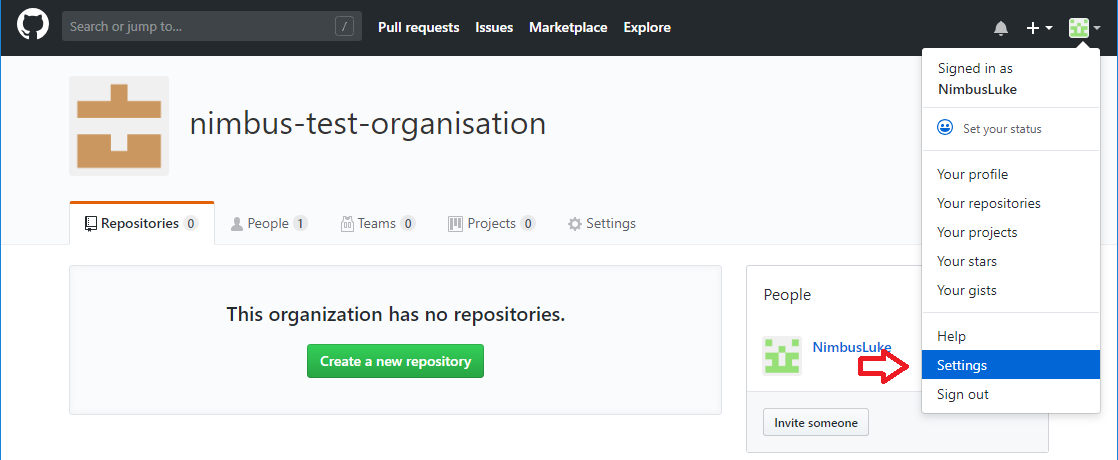Click 'This organization has no repositories.' text

(x=396, y=314)
